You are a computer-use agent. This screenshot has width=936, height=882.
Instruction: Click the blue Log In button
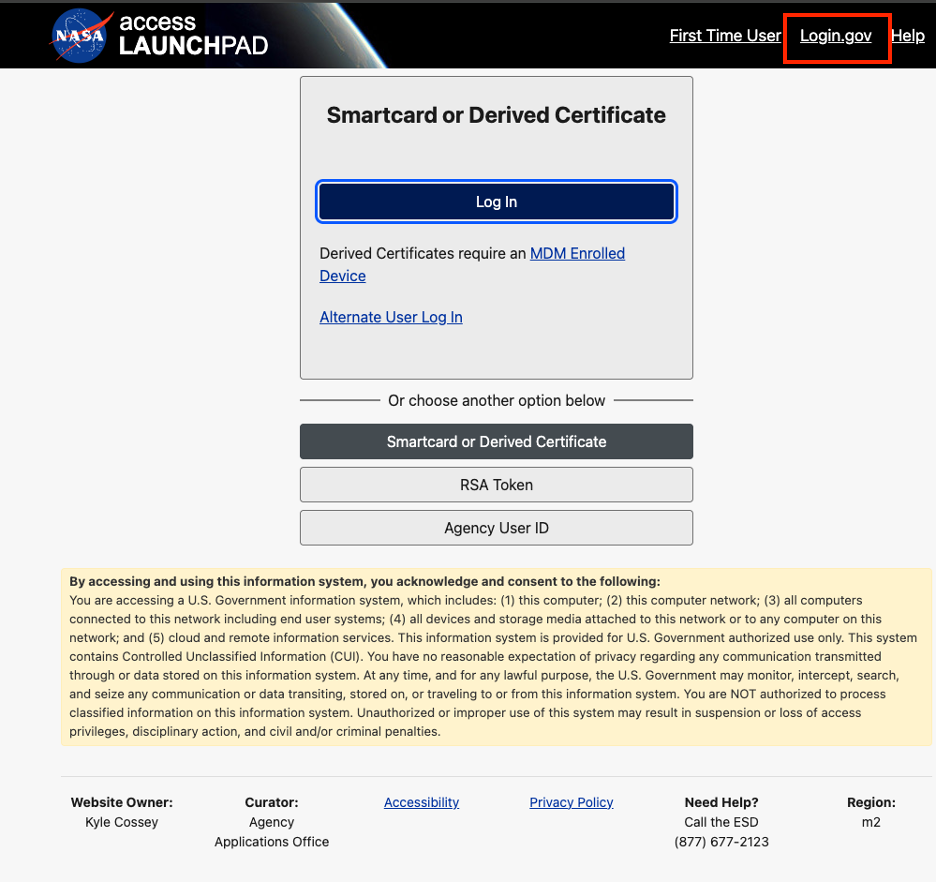[496, 202]
